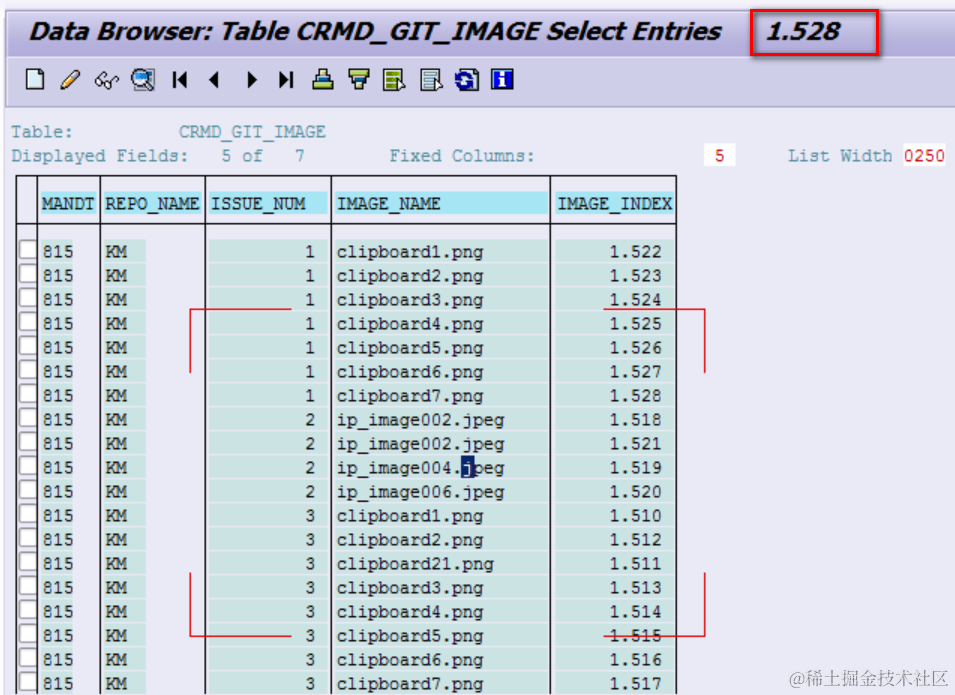Click the image index cell 1.527

[x=614, y=372]
